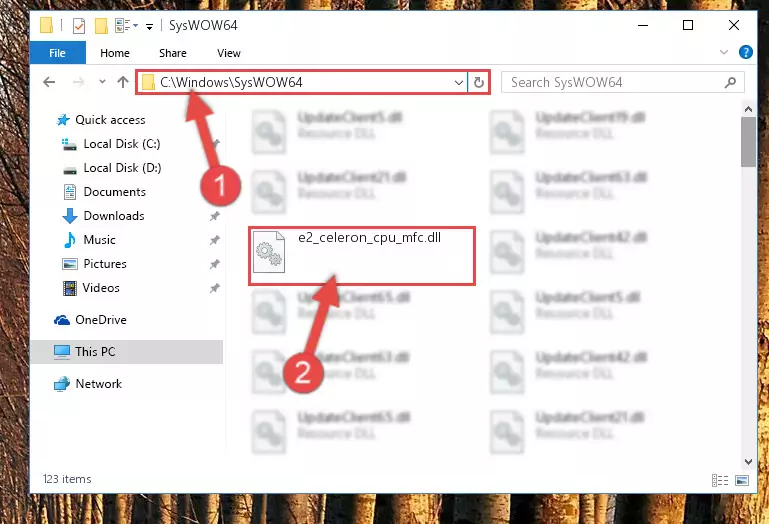
Task: Open the recent locations dropdown
Action: pos(102,82)
